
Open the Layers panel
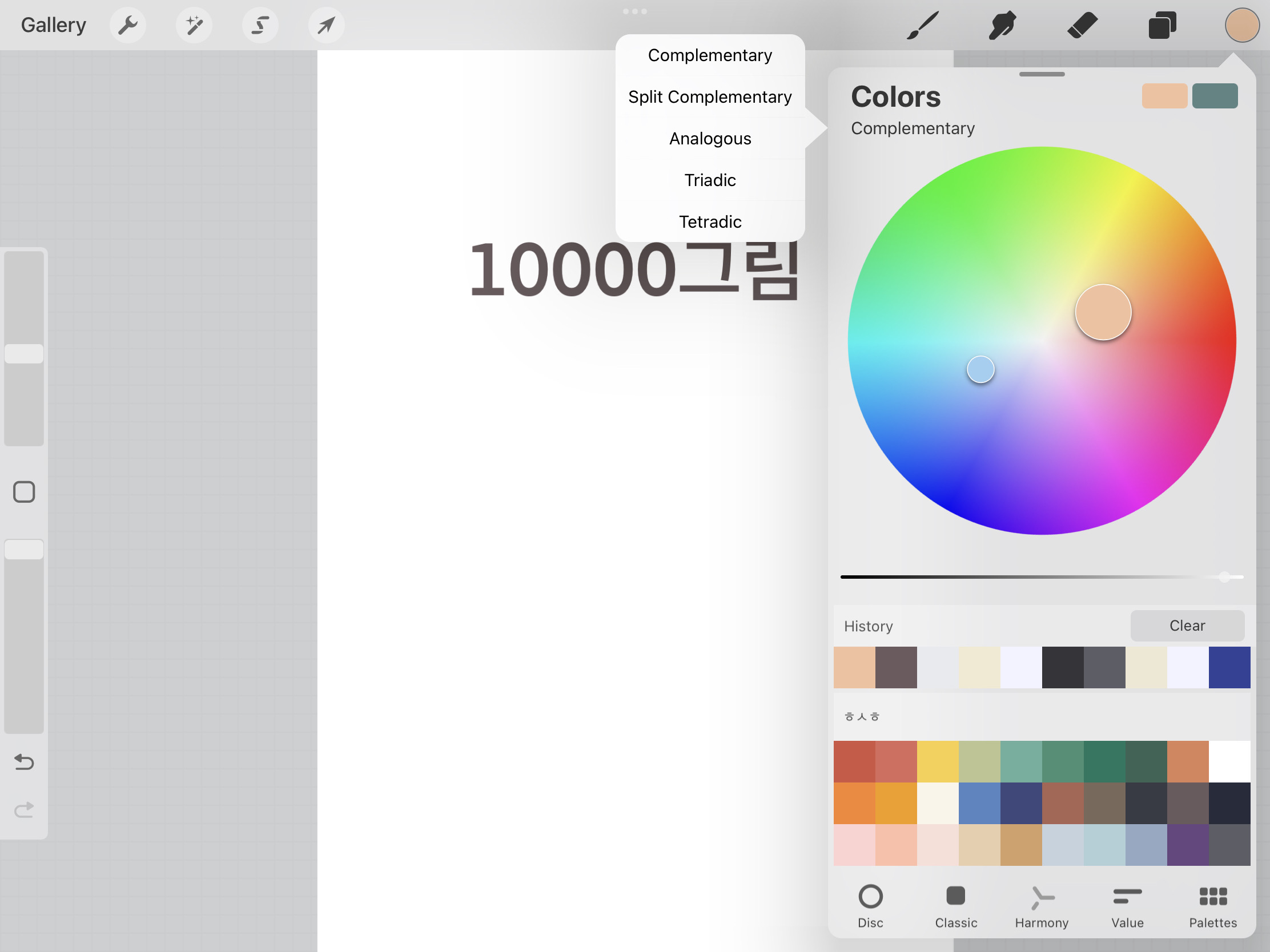(x=1162, y=25)
